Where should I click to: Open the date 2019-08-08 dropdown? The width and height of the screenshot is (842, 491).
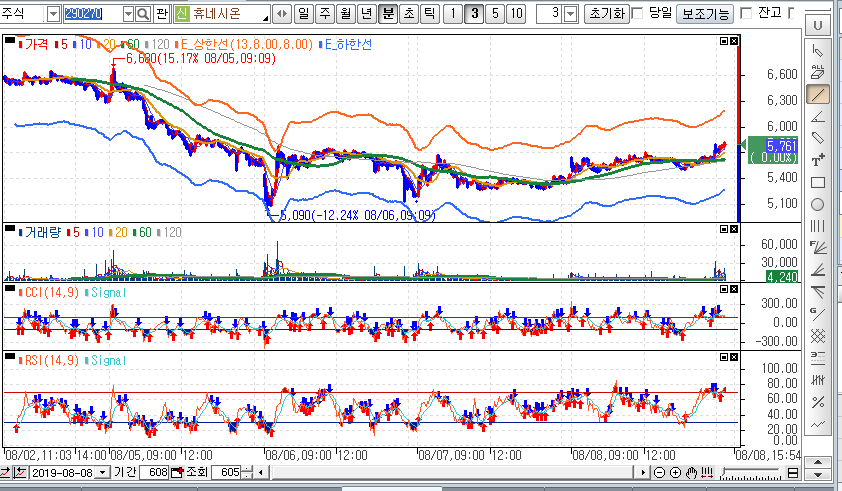pos(103,473)
